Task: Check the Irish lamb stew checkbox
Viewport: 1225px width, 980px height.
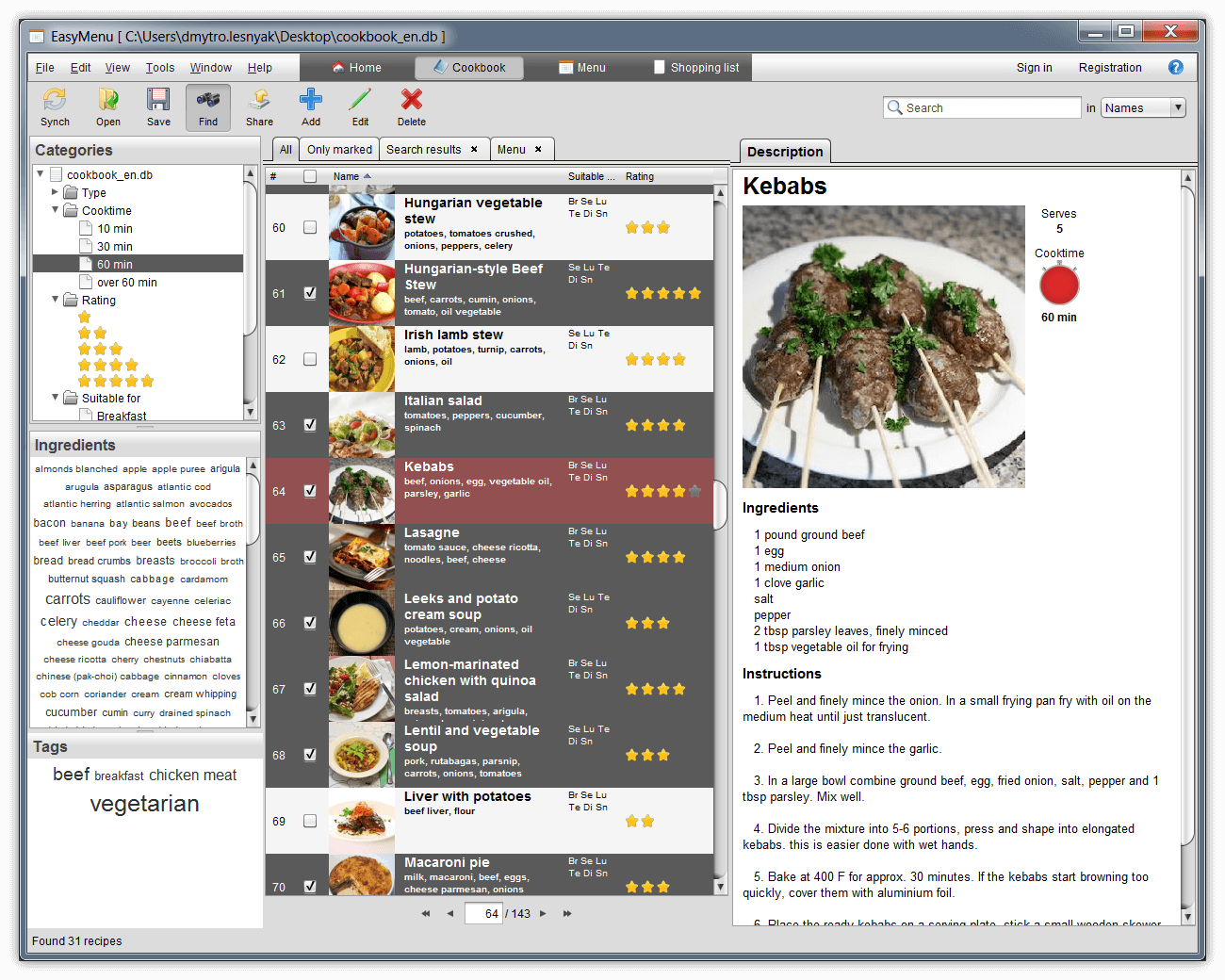Action: (310, 359)
